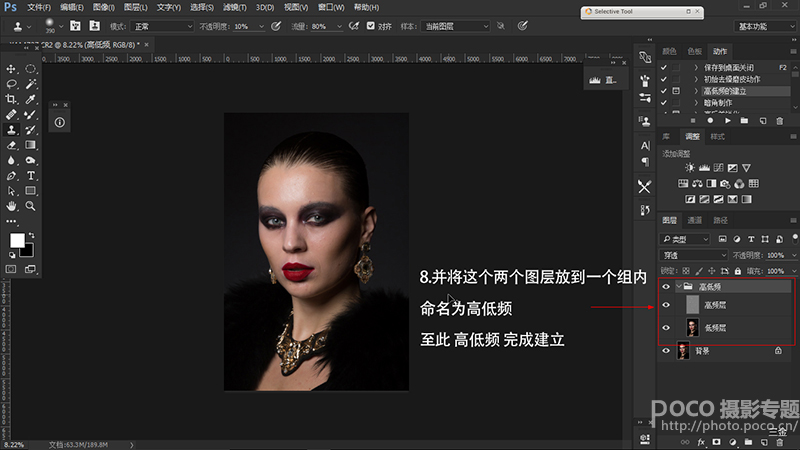Click the Play action button
Image resolution: width=800 pixels, height=450 pixels.
point(726,120)
